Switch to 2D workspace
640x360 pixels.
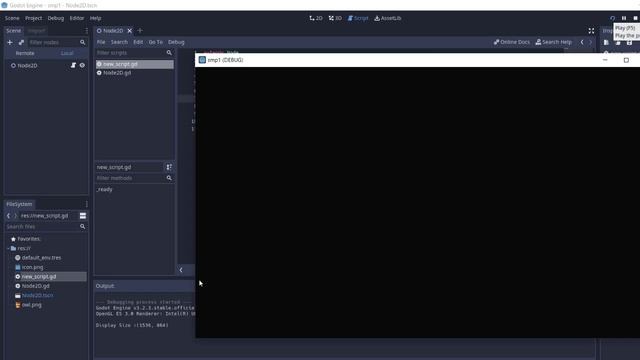tap(316, 18)
